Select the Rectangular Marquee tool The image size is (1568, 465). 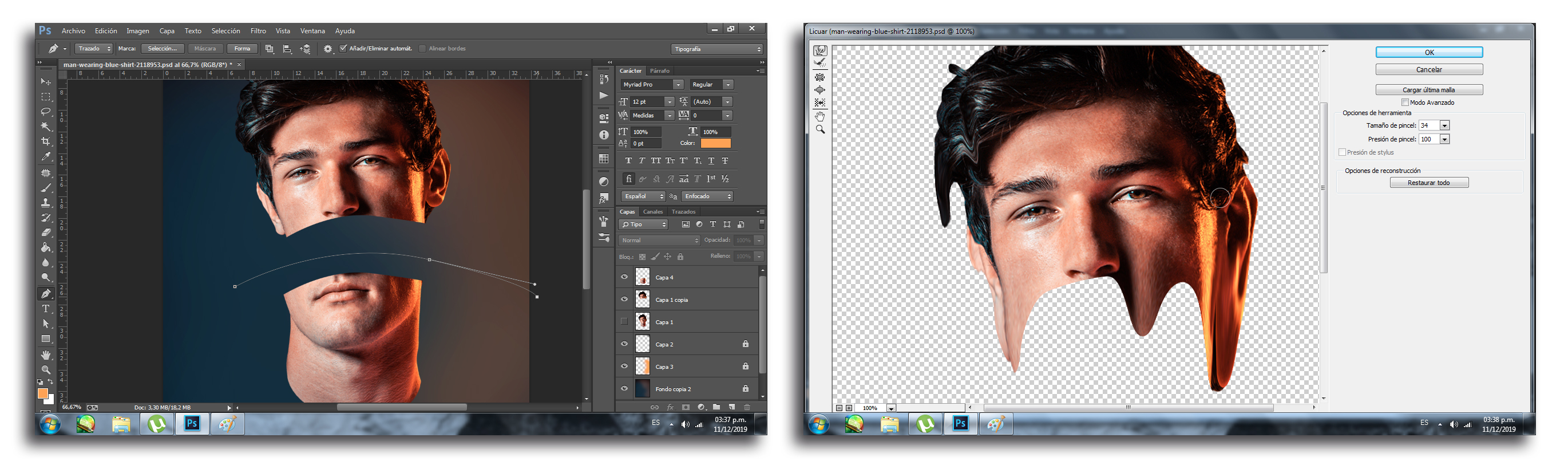tap(46, 96)
